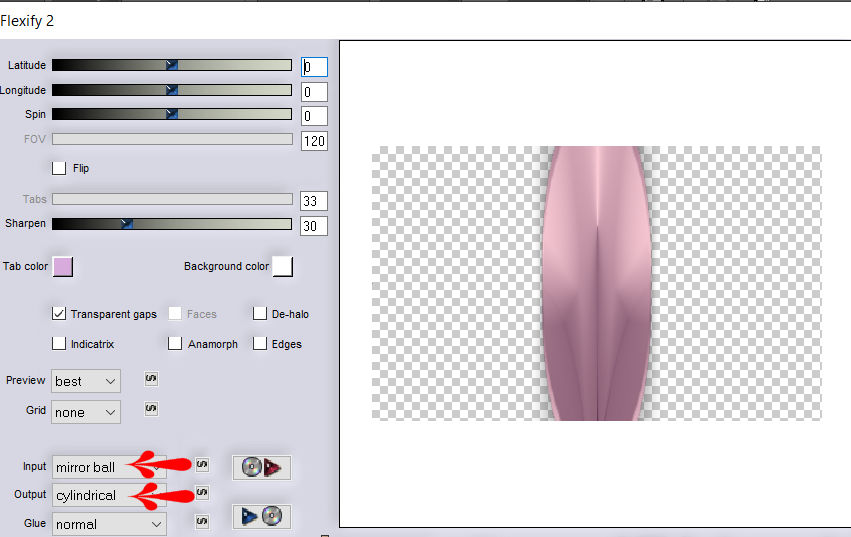
Task: Uncheck Transparent gaps
Action: coord(59,314)
